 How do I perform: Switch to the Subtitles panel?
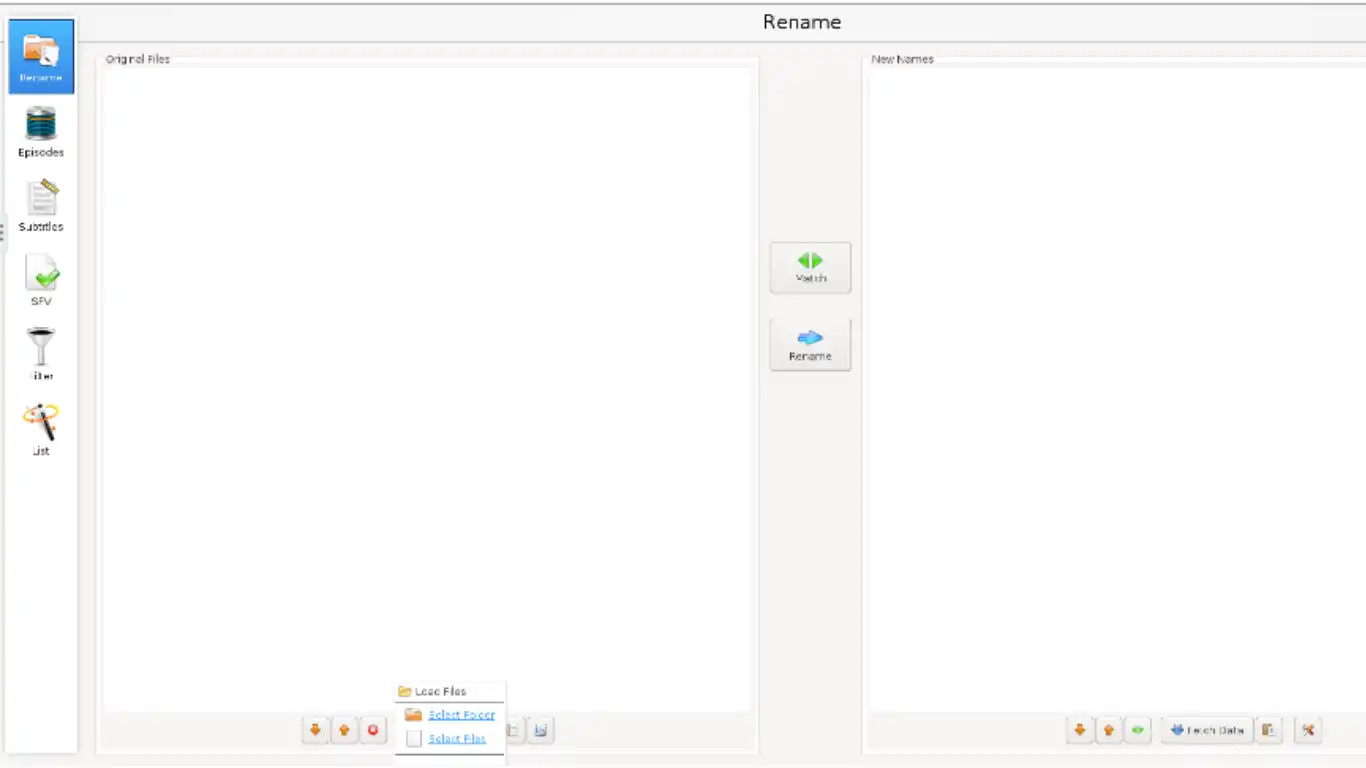[41, 206]
